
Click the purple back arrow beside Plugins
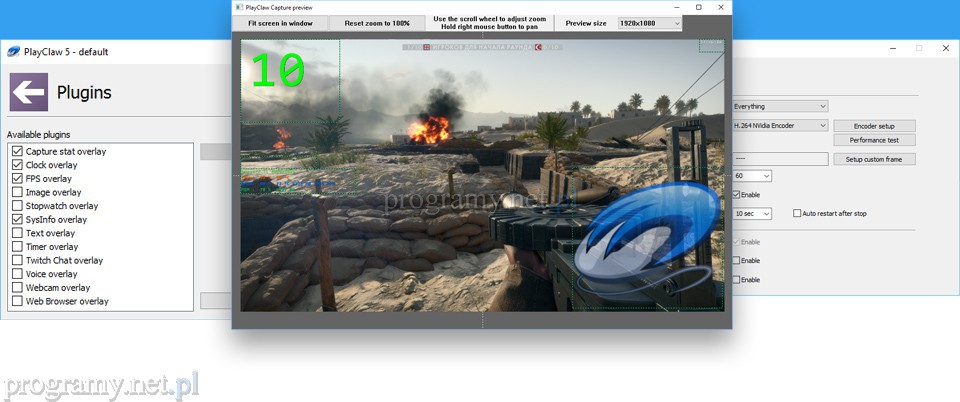[x=29, y=93]
